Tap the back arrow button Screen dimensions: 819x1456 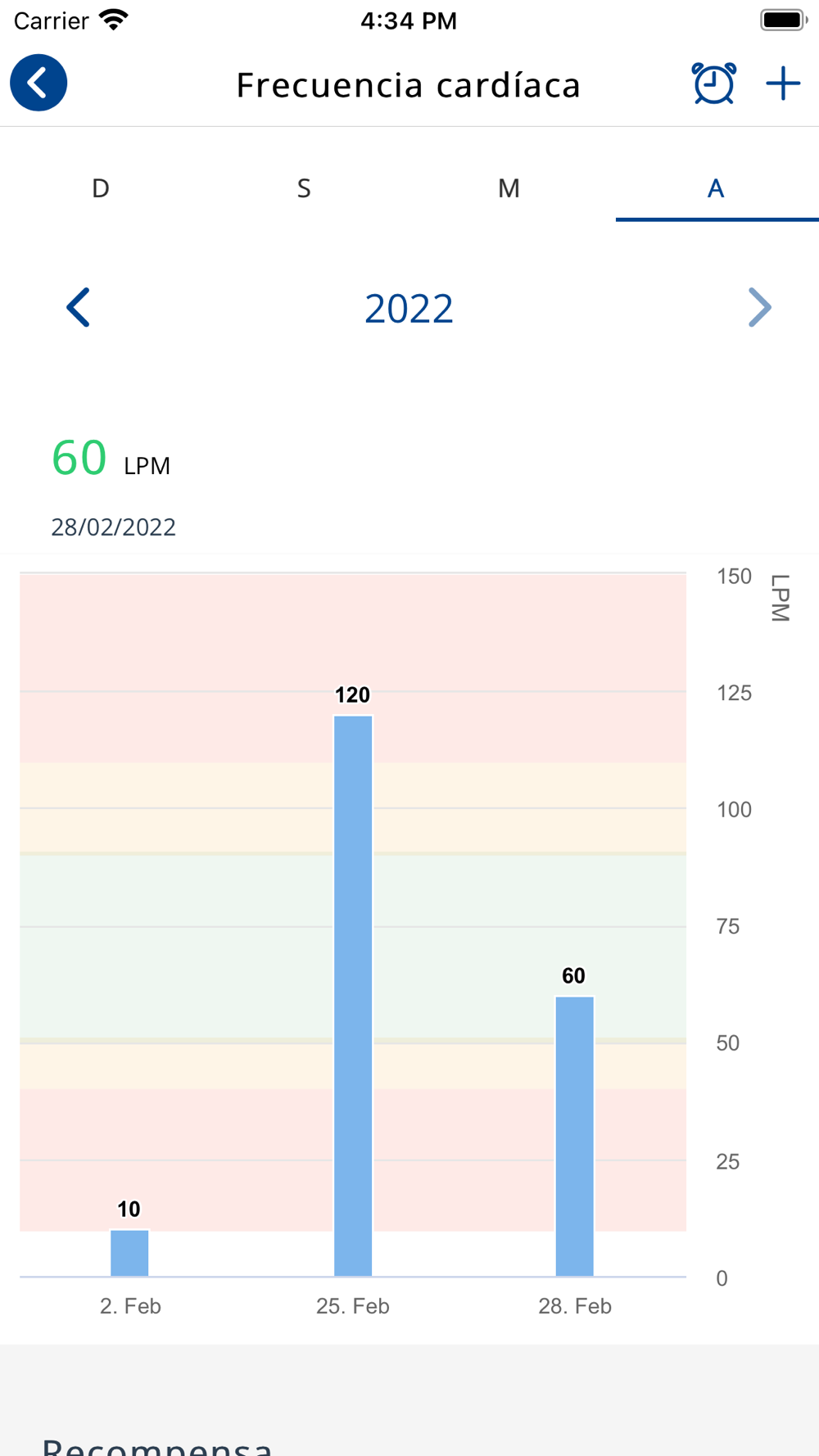(38, 83)
